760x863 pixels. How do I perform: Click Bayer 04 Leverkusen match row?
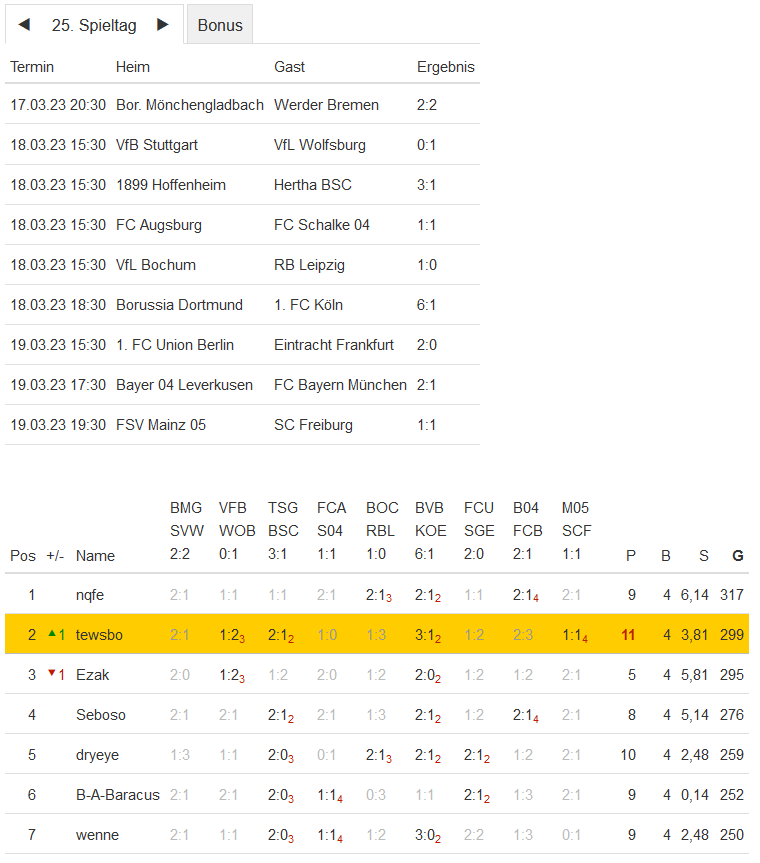click(x=184, y=385)
